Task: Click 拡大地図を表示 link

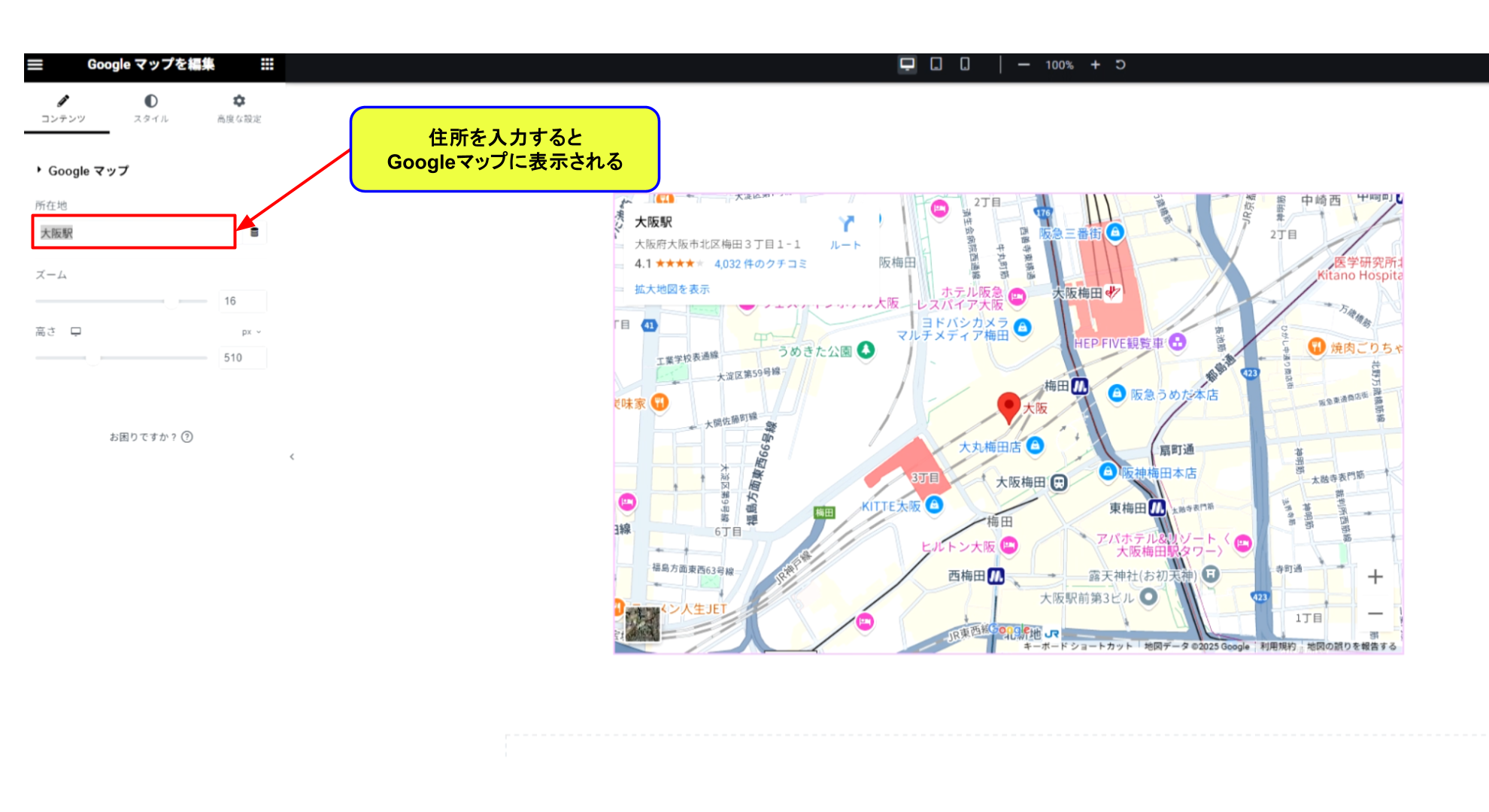Action: [x=672, y=289]
